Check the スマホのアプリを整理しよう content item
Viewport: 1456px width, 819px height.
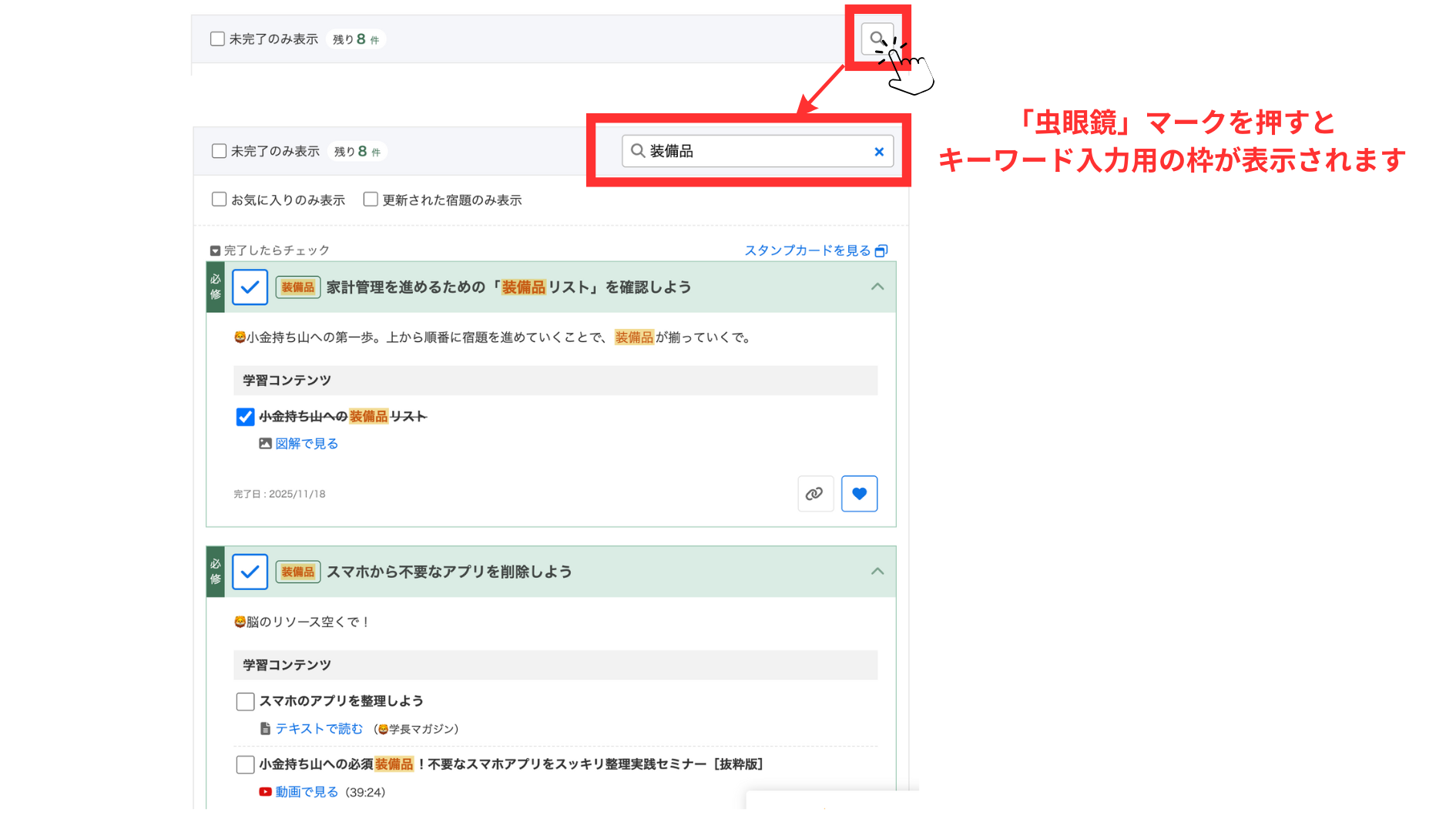click(x=245, y=701)
